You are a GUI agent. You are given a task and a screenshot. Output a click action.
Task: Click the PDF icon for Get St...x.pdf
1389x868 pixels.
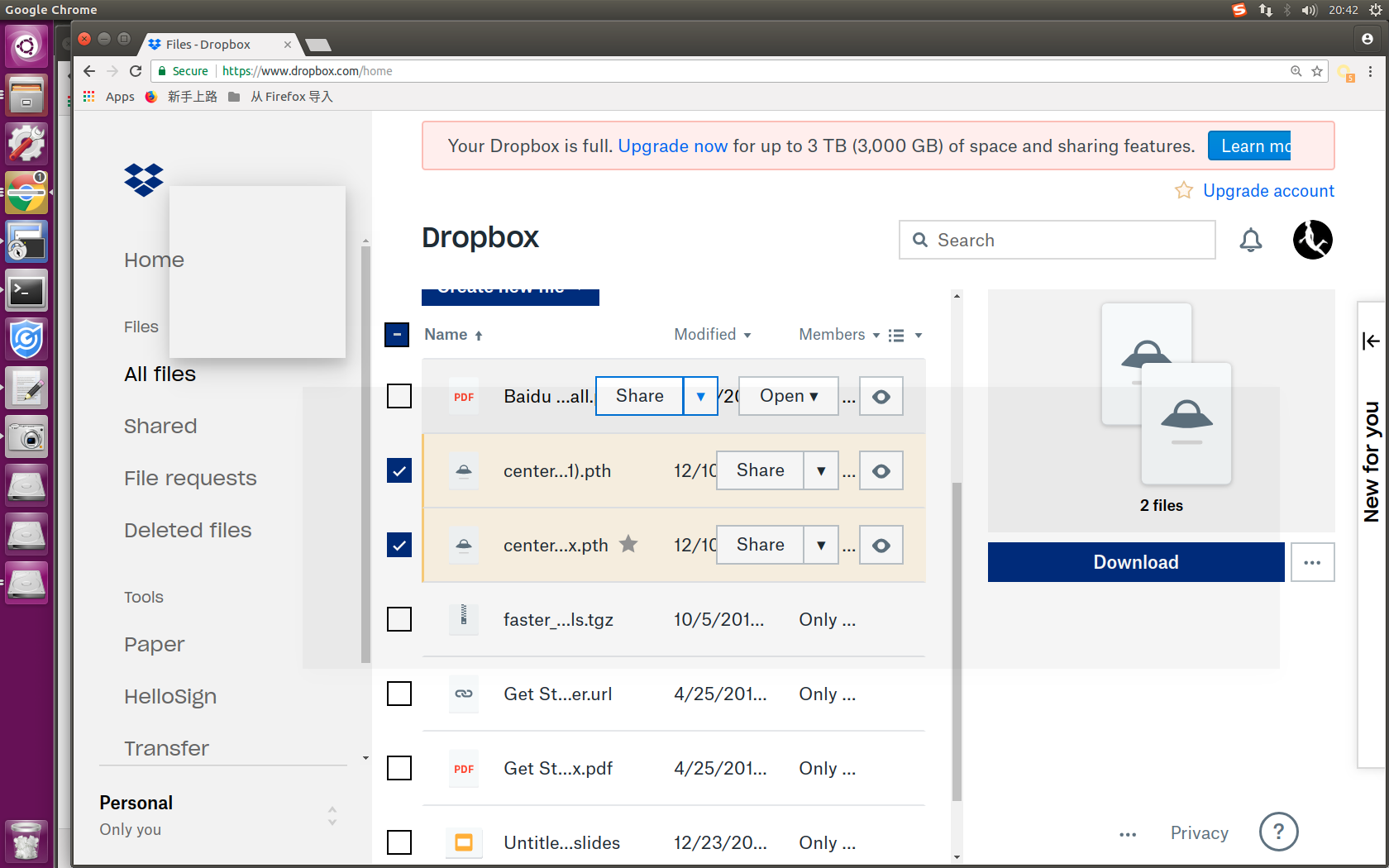click(x=463, y=768)
